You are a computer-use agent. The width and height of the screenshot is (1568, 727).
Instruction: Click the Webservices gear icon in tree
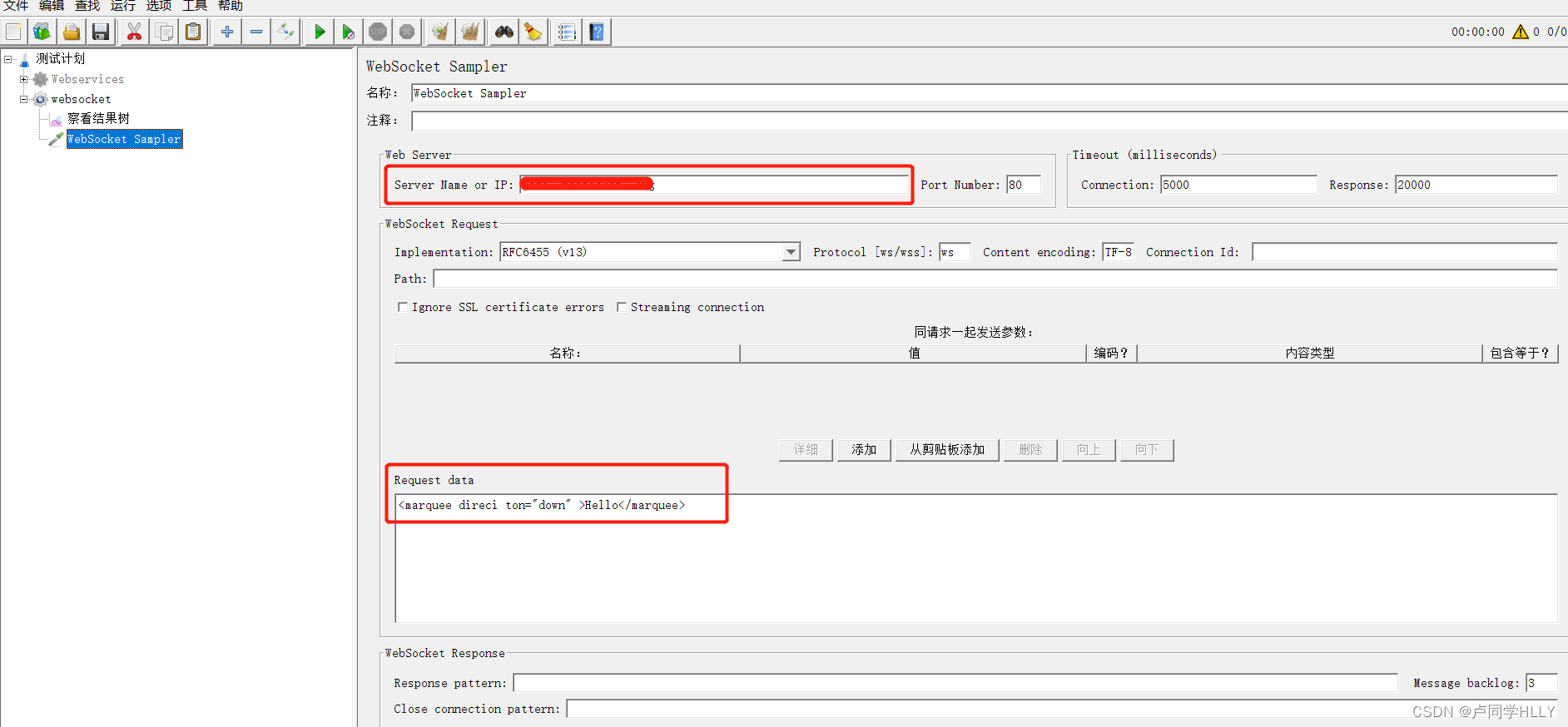point(40,79)
